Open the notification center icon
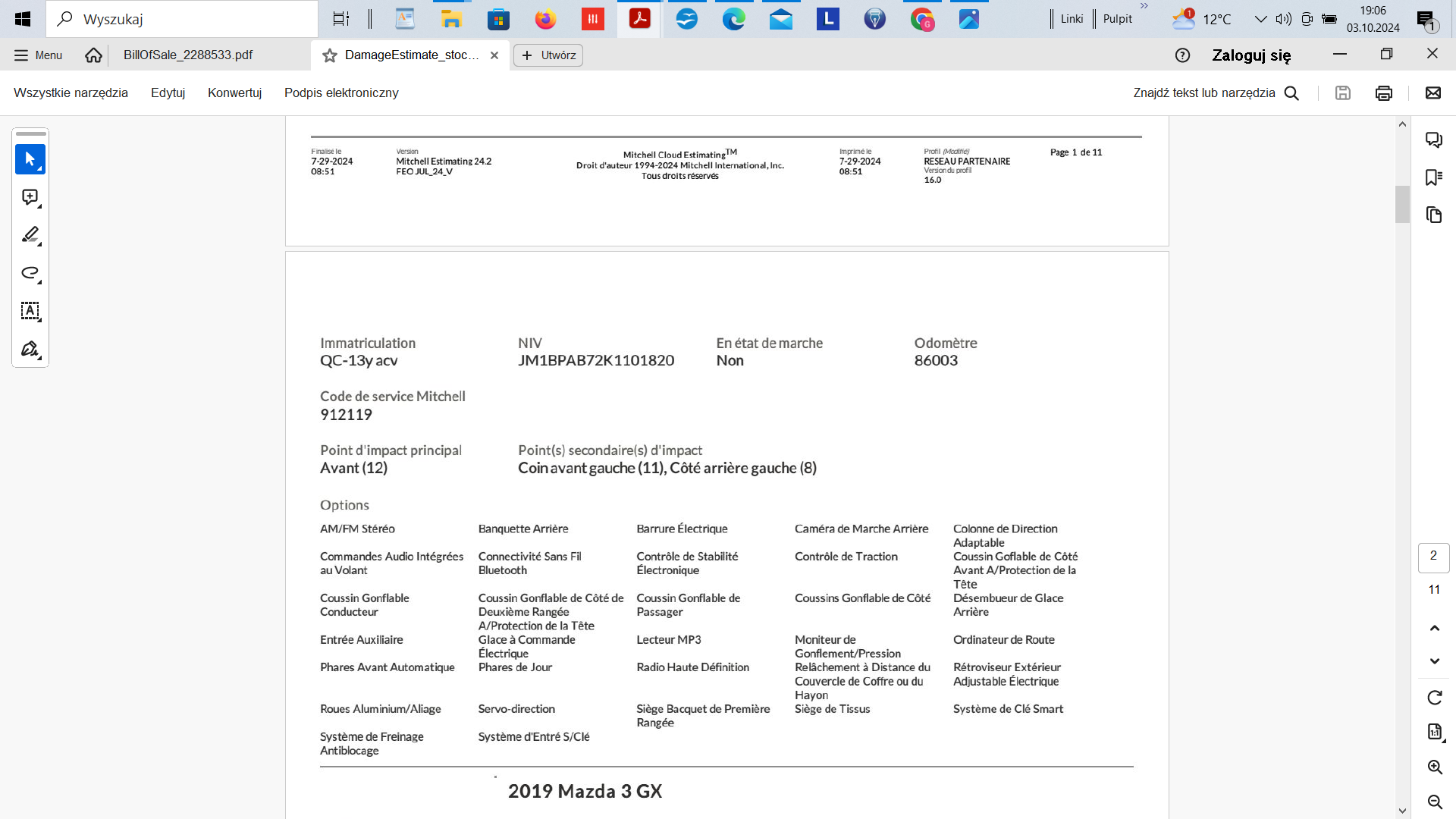The width and height of the screenshot is (1456, 819). click(1427, 20)
